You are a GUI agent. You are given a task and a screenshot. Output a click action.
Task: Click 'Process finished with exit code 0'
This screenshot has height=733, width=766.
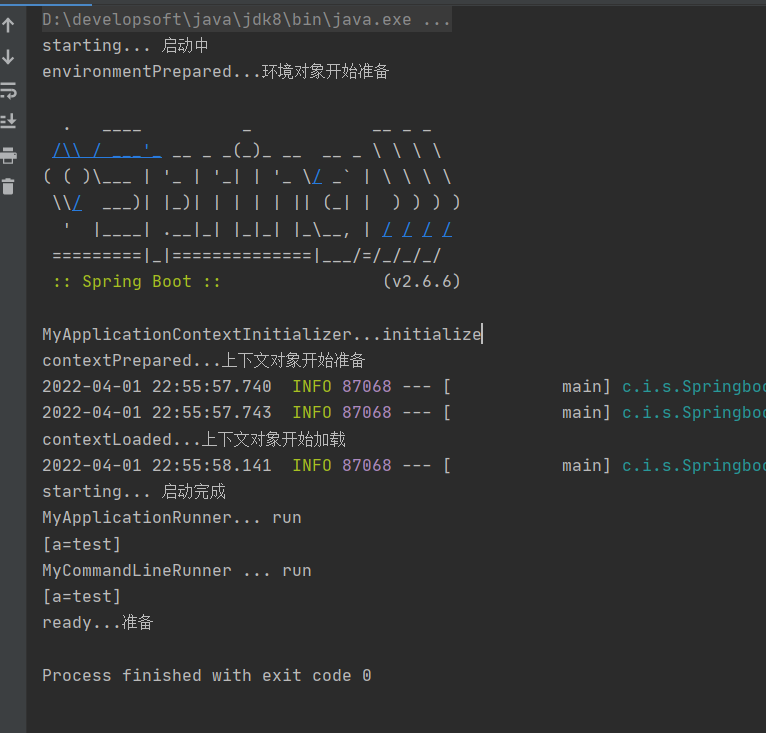coord(207,675)
